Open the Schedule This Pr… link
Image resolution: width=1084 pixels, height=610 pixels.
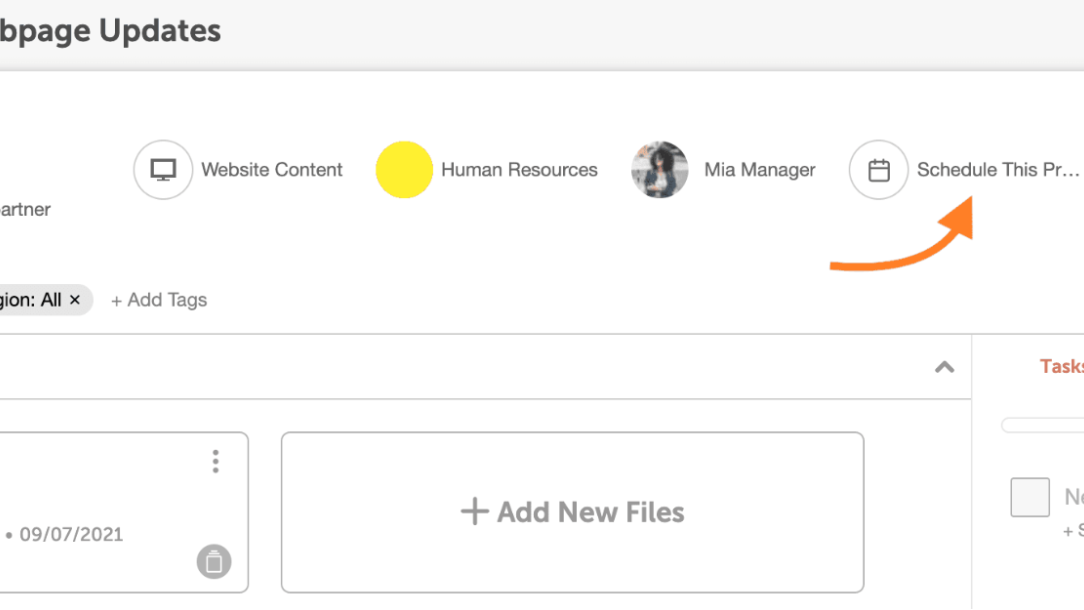click(998, 169)
